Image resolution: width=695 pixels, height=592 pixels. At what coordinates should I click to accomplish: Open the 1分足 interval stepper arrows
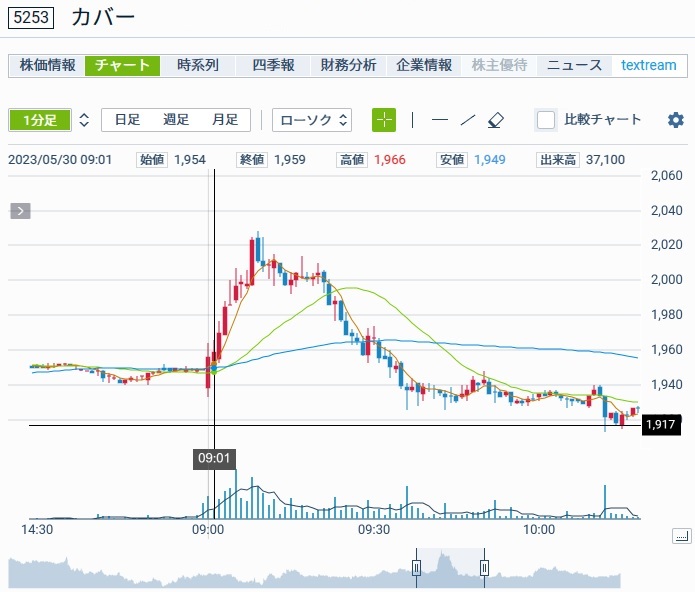click(84, 120)
